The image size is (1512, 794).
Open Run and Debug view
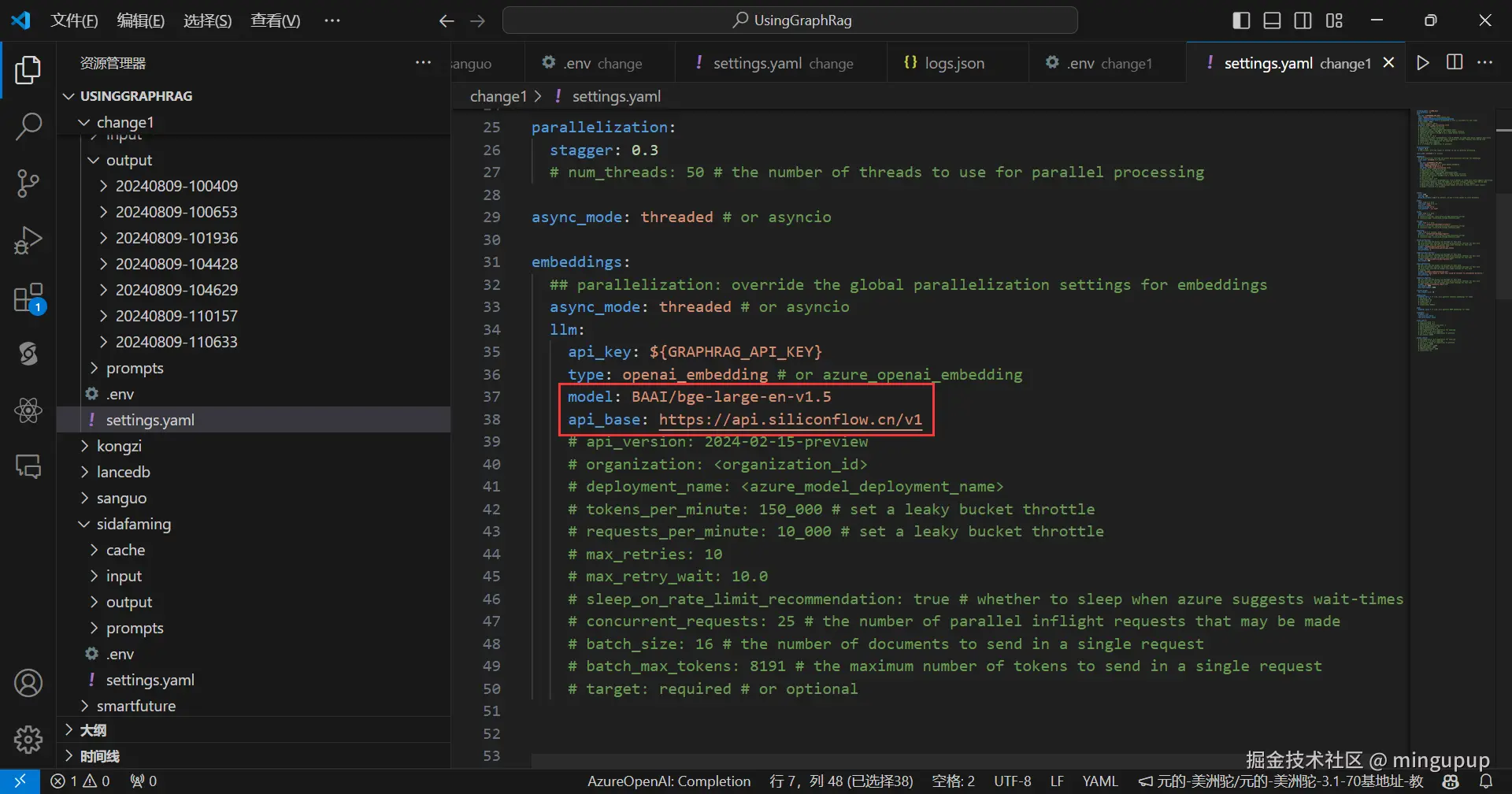[x=28, y=240]
